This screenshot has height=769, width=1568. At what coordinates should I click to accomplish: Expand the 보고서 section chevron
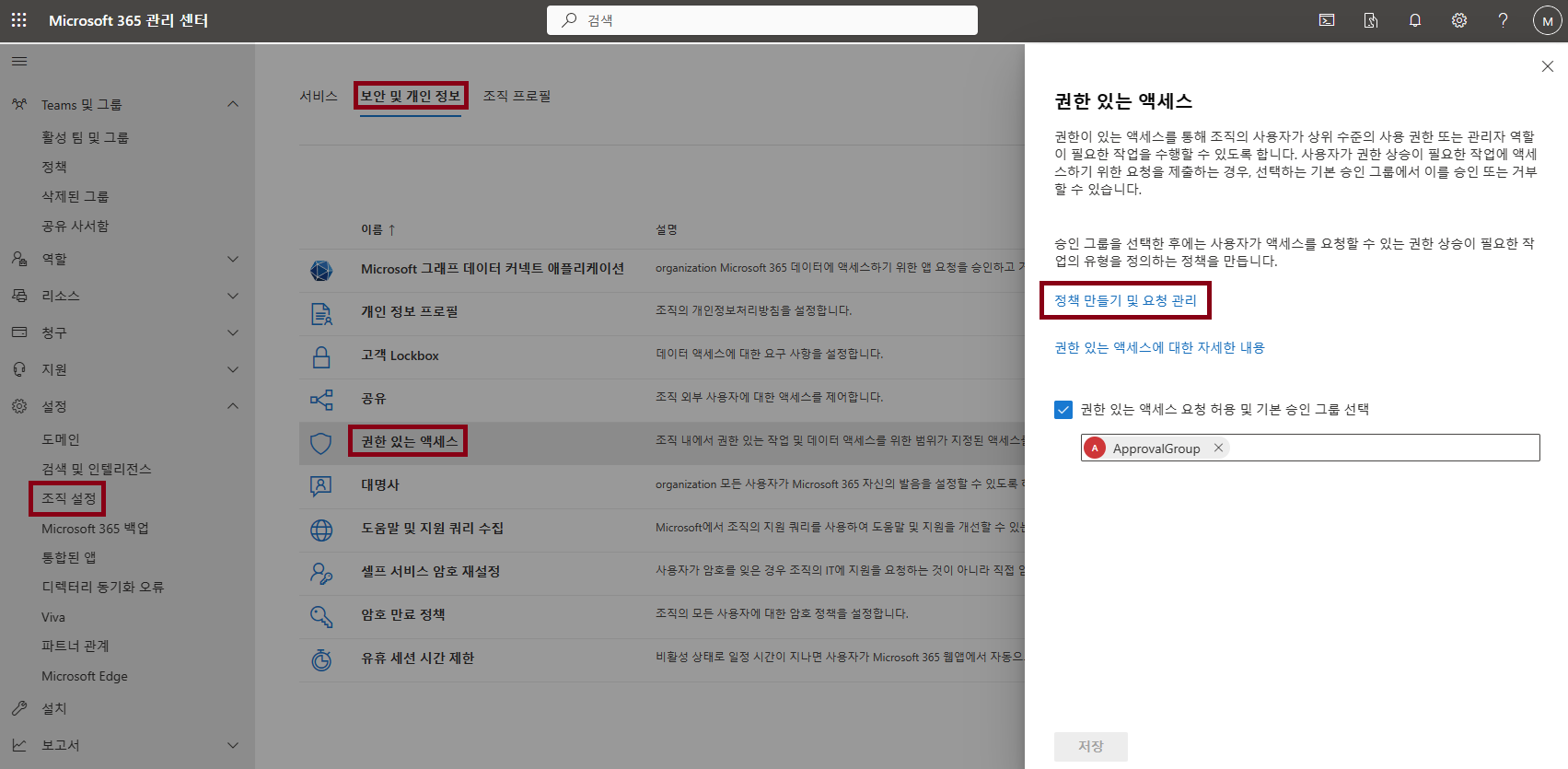tap(233, 745)
